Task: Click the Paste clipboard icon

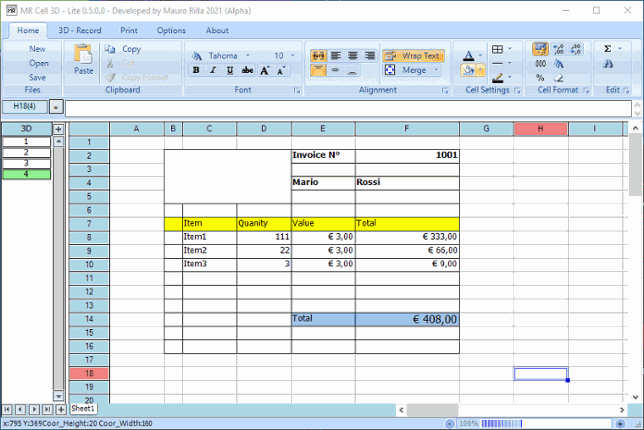Action: [83, 54]
